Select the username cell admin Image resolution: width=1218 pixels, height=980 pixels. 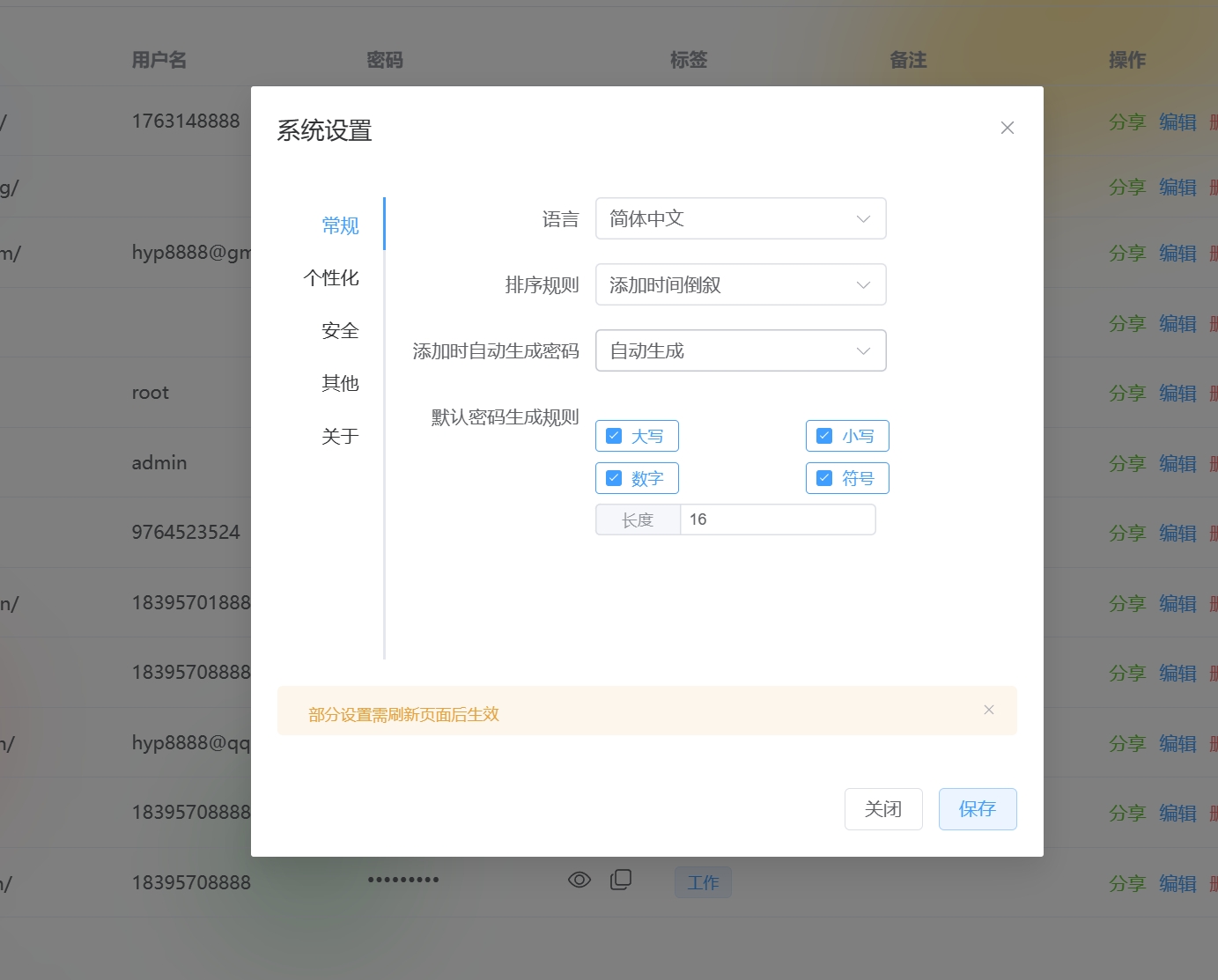click(x=159, y=462)
